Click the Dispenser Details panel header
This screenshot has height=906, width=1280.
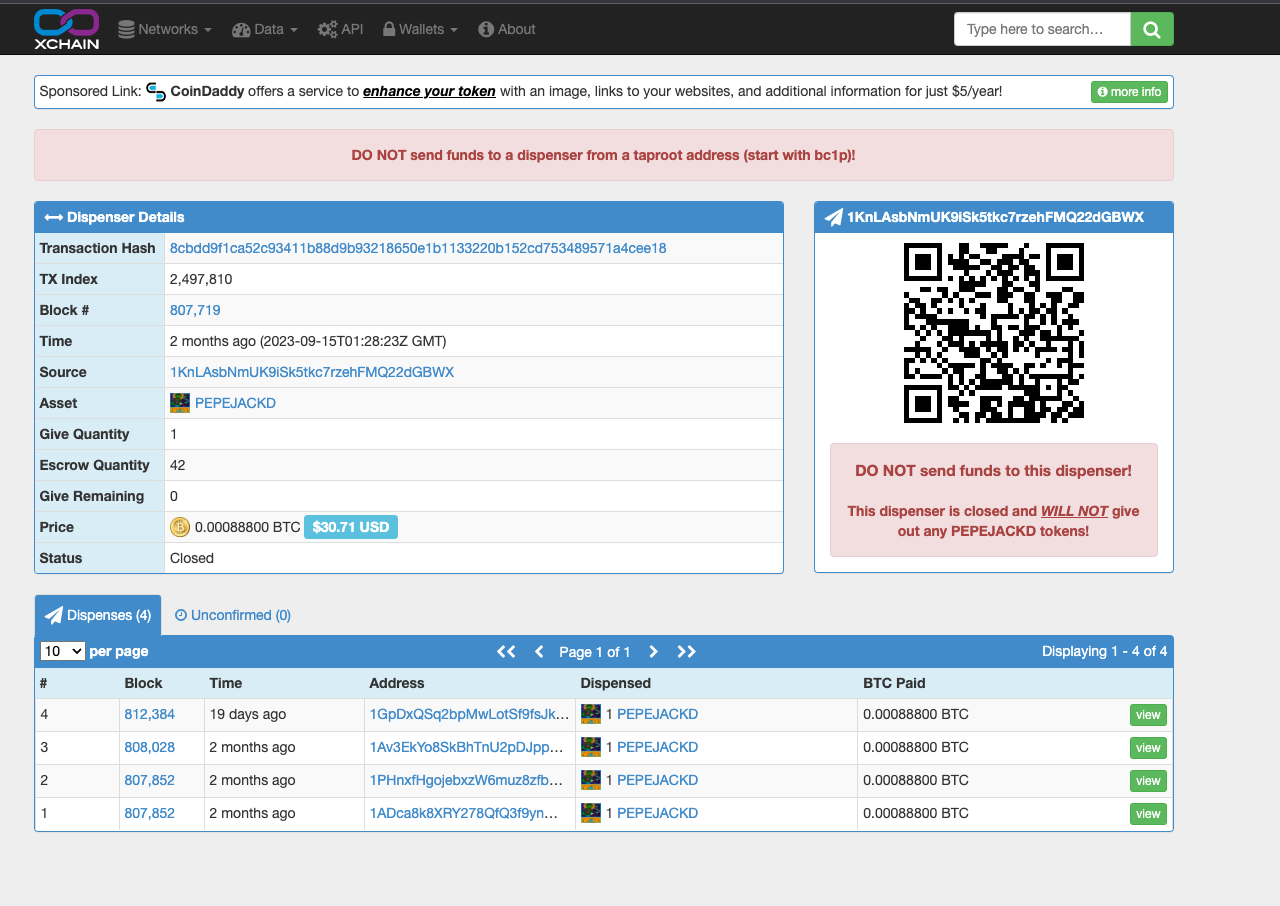tap(409, 217)
